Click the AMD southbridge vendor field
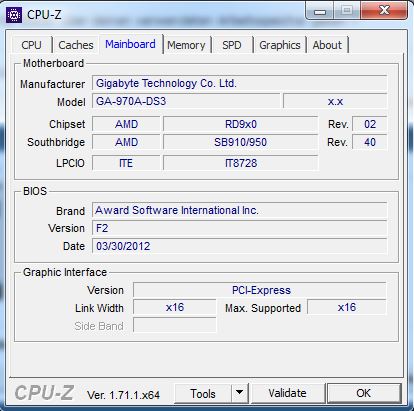Screen dimensions: 414x411 tap(126, 142)
